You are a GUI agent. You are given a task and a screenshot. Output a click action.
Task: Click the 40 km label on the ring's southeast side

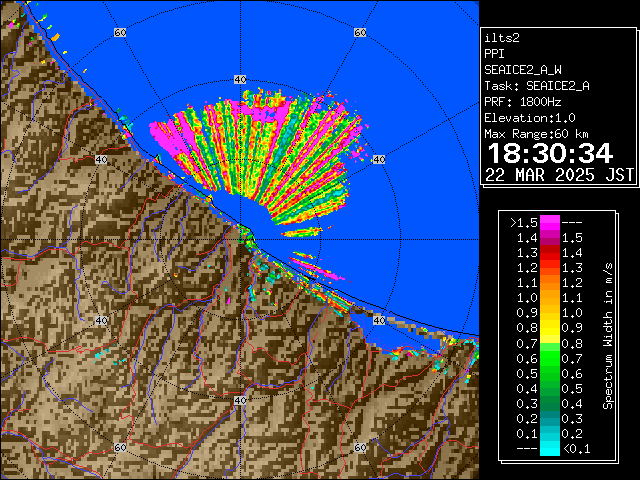click(379, 320)
